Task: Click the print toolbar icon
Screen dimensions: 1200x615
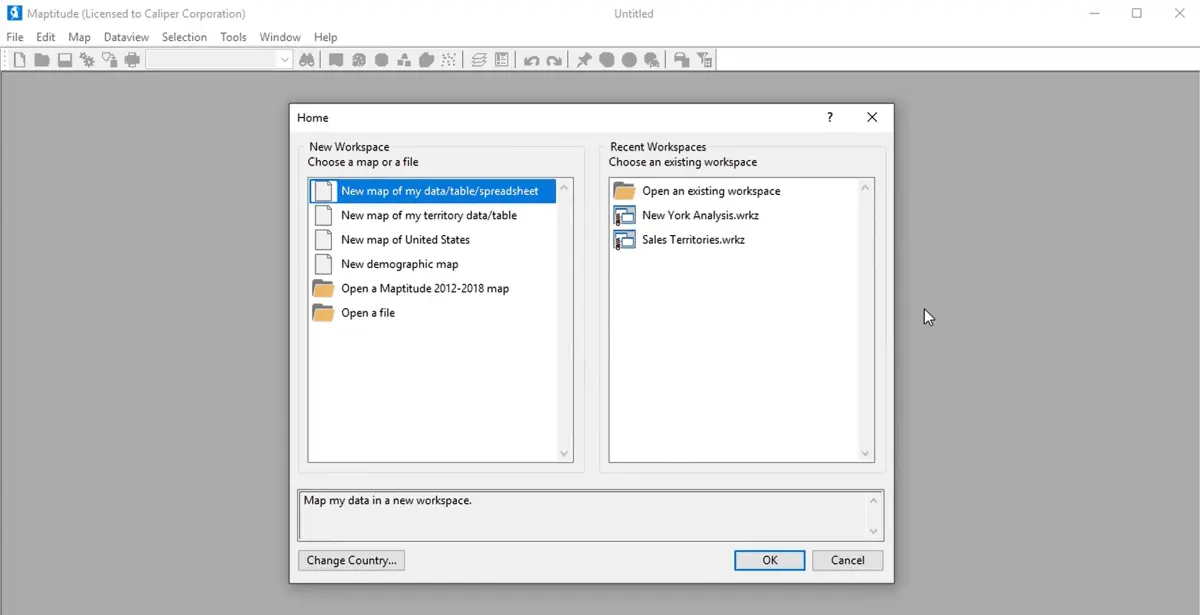Action: tap(132, 60)
